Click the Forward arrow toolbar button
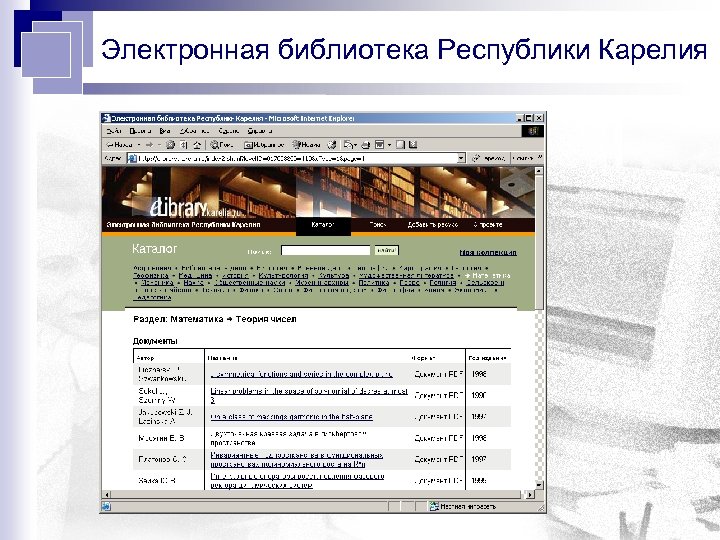This screenshot has height=540, width=720. (149, 145)
